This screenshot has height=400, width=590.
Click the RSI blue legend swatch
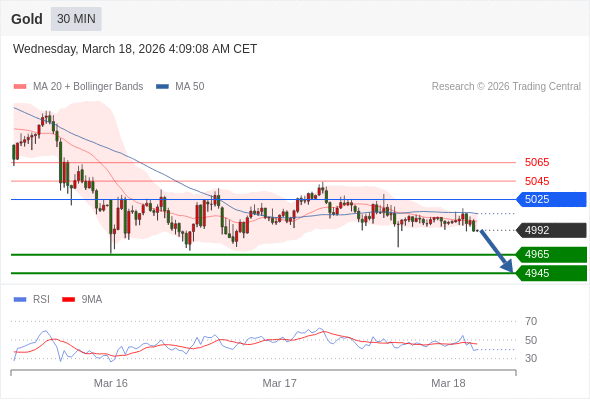20,300
